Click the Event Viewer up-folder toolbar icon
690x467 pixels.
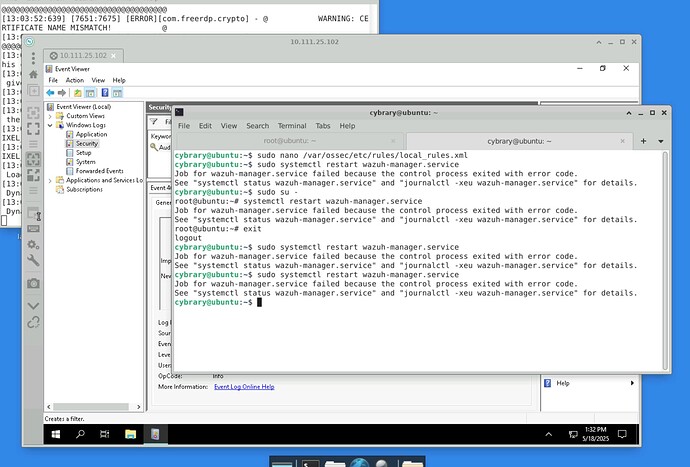[78, 92]
